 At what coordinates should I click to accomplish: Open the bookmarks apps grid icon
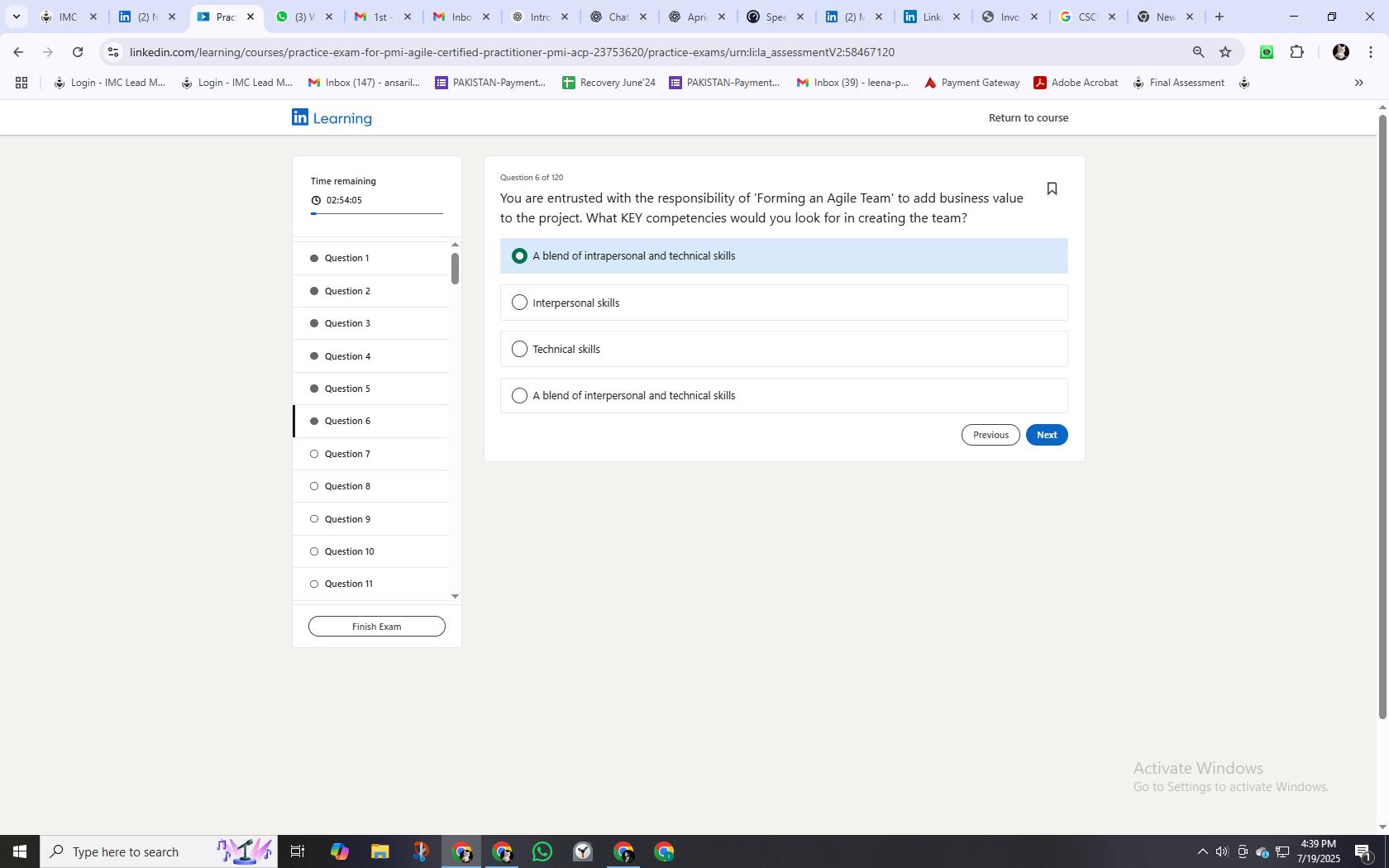pos(21,83)
